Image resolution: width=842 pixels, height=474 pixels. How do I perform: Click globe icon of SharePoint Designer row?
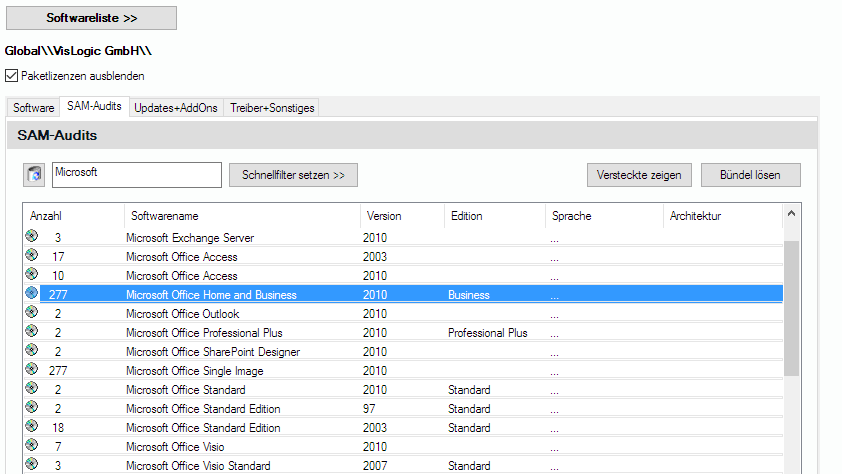32,350
